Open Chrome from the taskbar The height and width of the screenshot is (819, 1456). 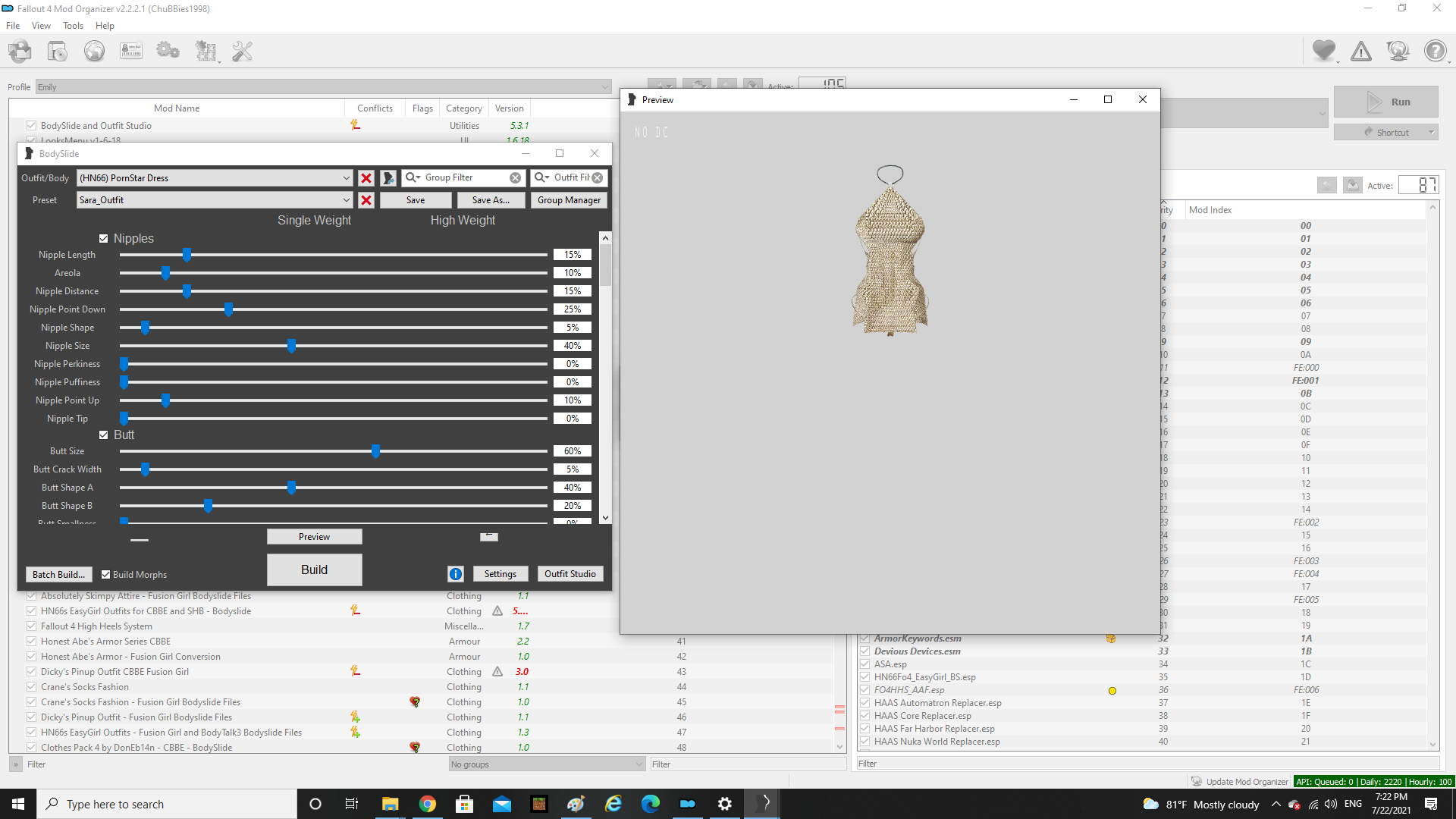(x=428, y=804)
